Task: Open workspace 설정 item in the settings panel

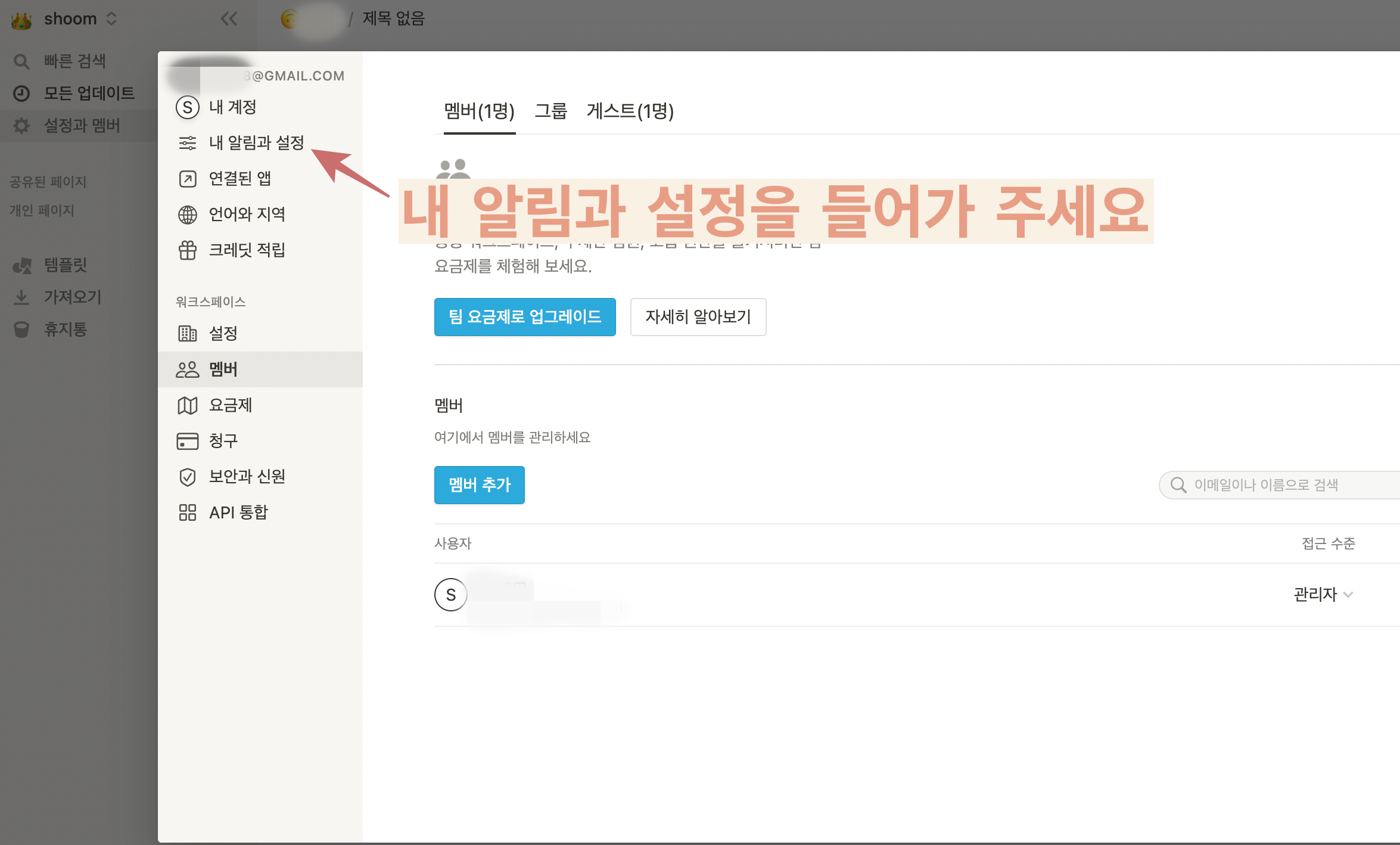Action: 260,334
